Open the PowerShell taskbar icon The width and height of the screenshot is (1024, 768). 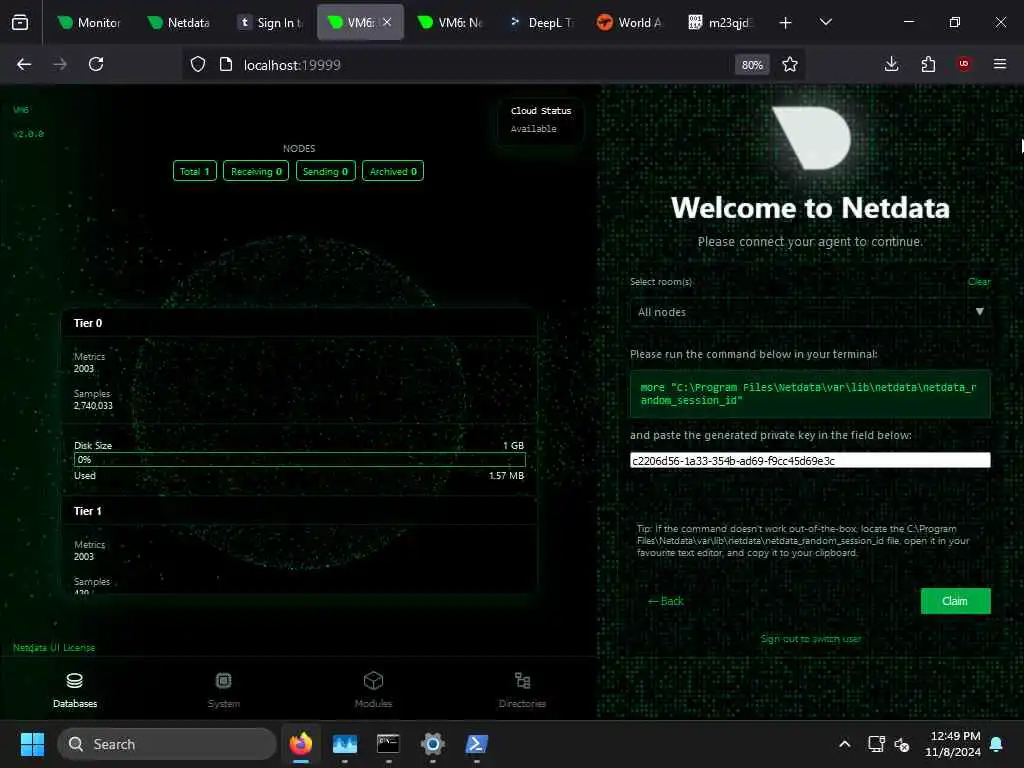pos(476,744)
